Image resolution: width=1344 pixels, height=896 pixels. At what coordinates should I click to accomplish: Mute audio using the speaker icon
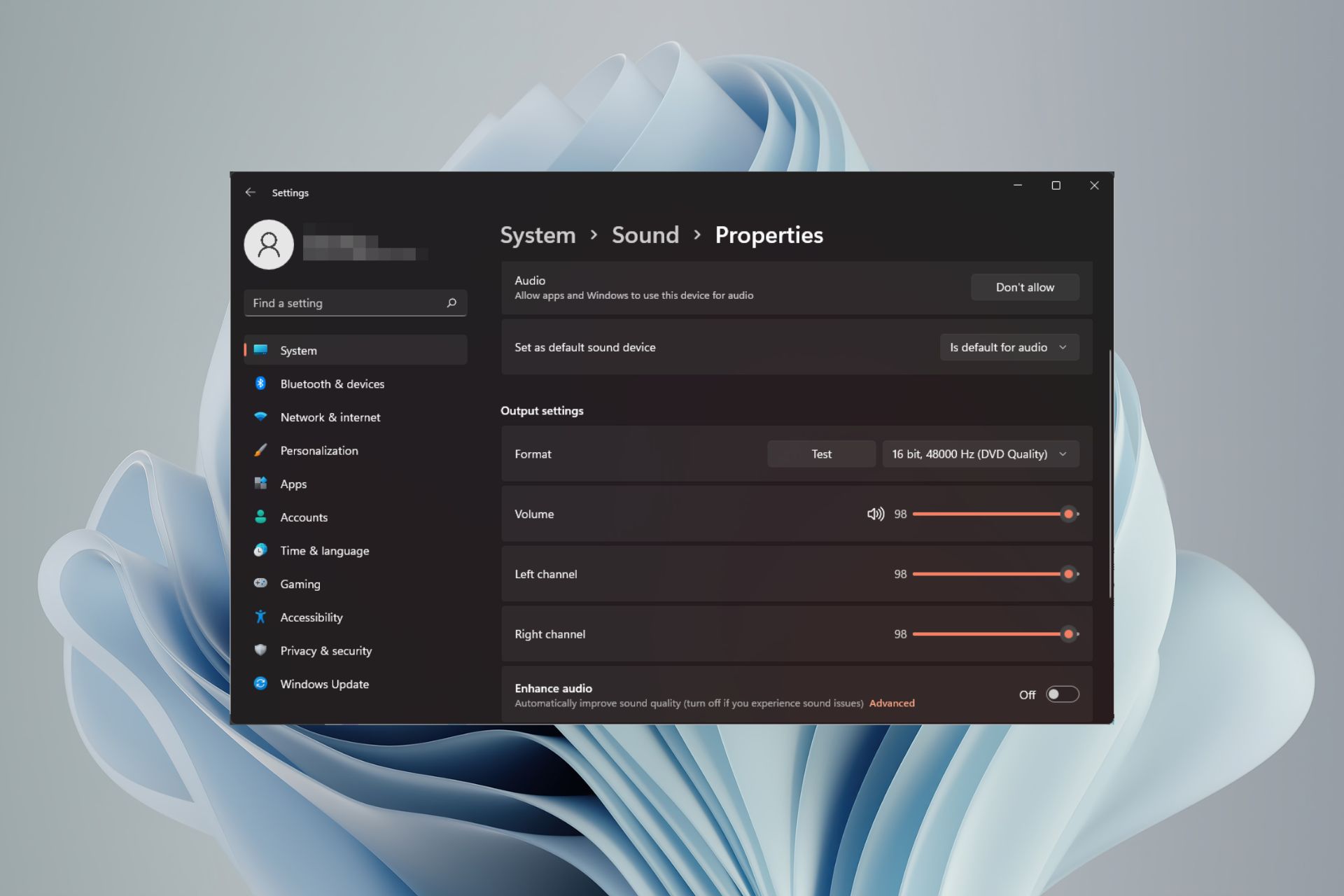(x=876, y=514)
